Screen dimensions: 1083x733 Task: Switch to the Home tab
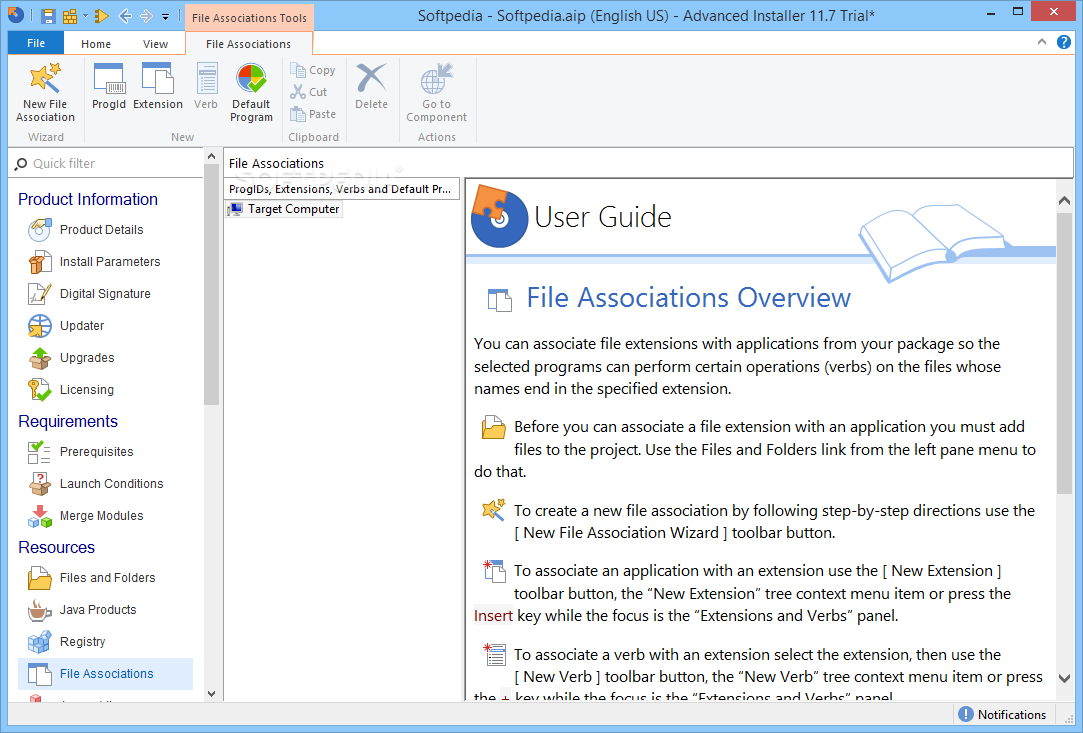(96, 44)
